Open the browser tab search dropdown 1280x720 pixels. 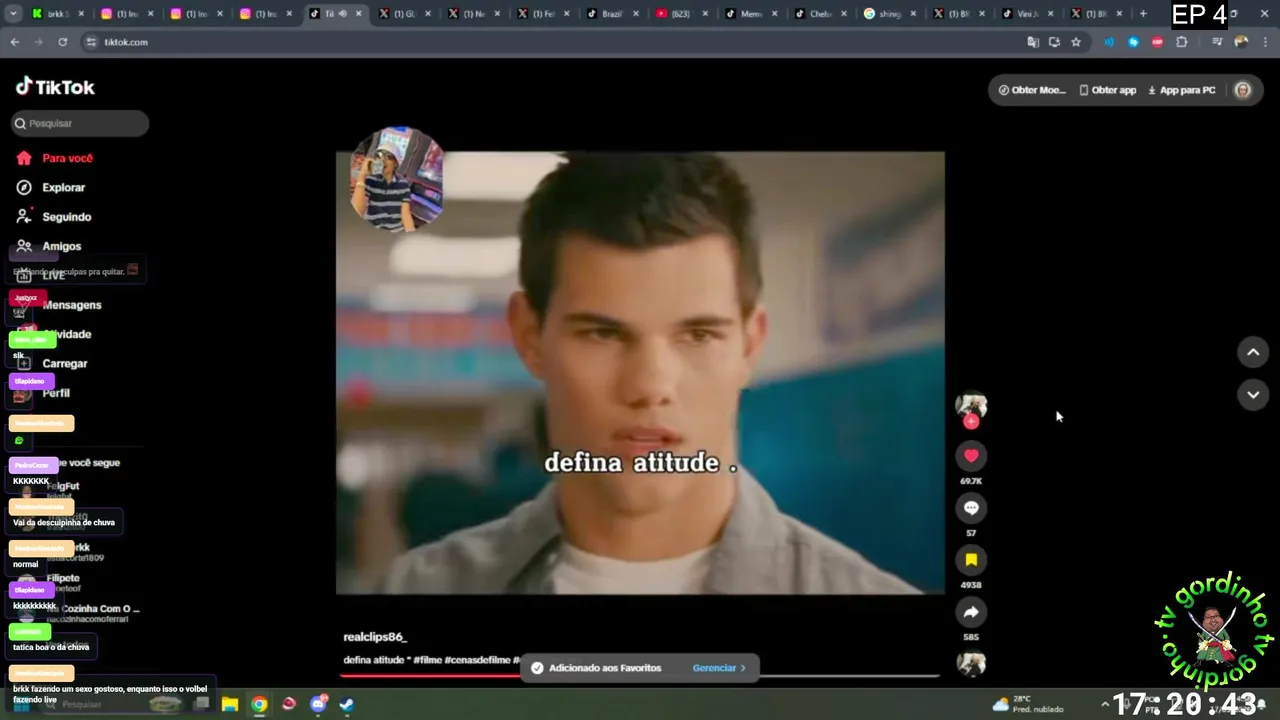click(x=14, y=14)
